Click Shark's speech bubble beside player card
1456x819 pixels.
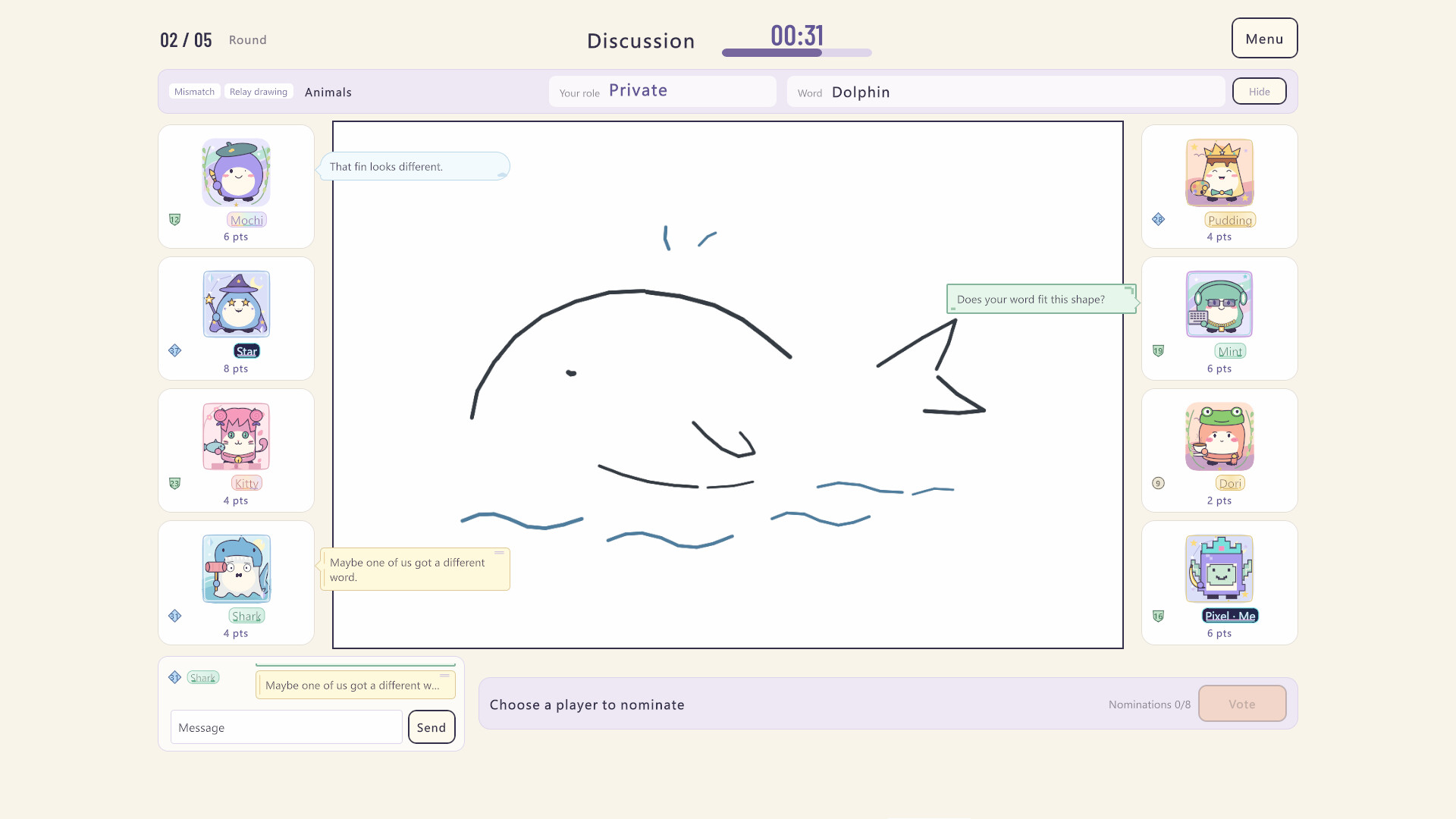click(x=415, y=569)
